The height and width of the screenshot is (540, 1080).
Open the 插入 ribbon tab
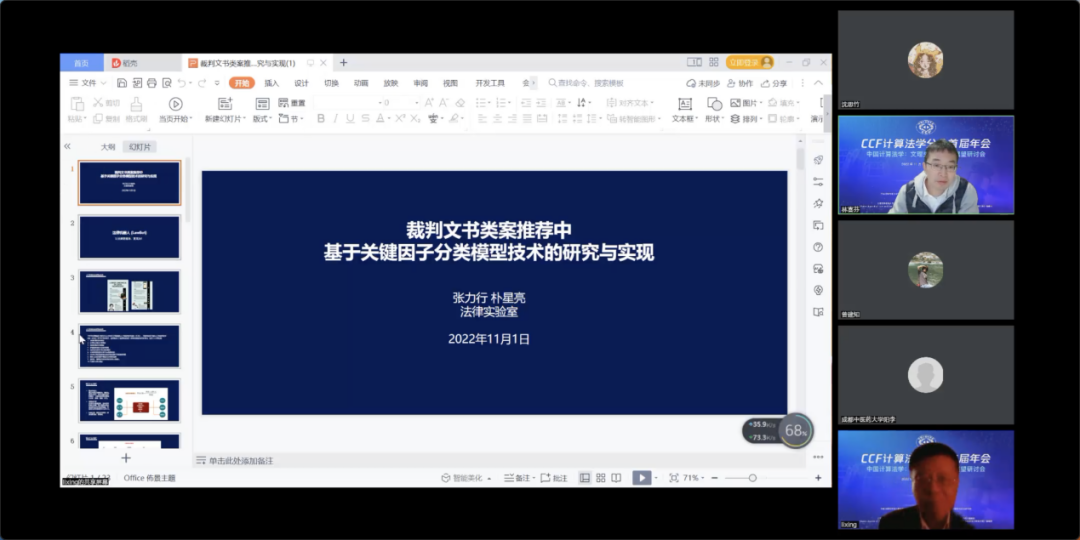pos(272,83)
